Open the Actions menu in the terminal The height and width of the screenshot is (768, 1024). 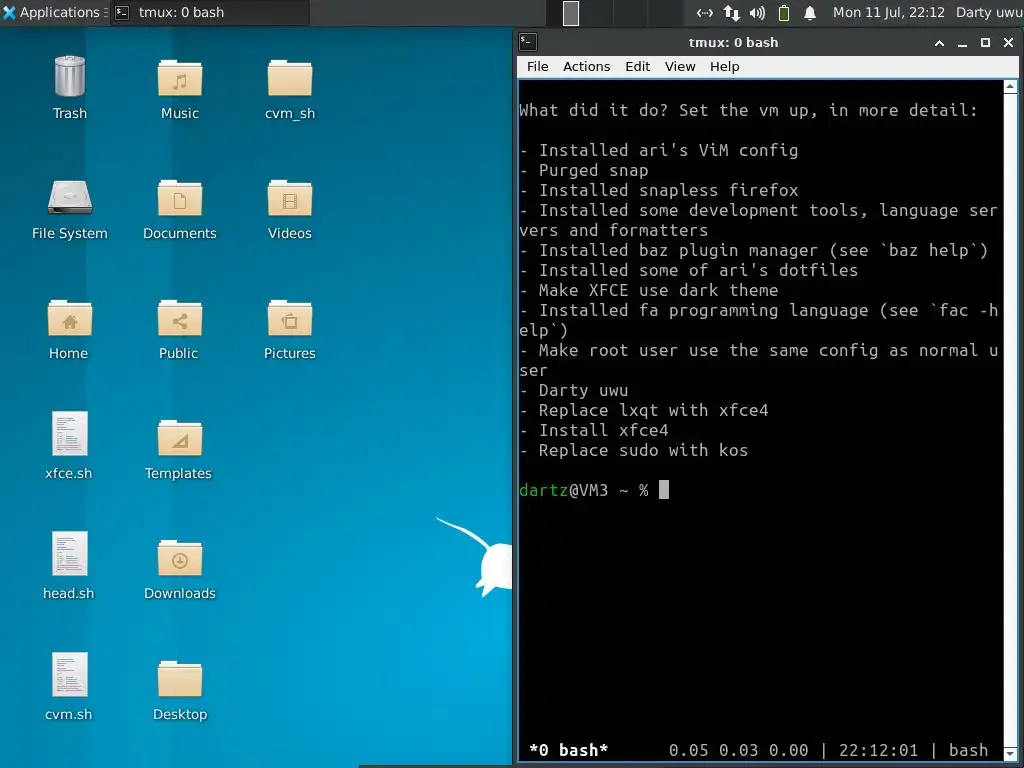coord(586,67)
